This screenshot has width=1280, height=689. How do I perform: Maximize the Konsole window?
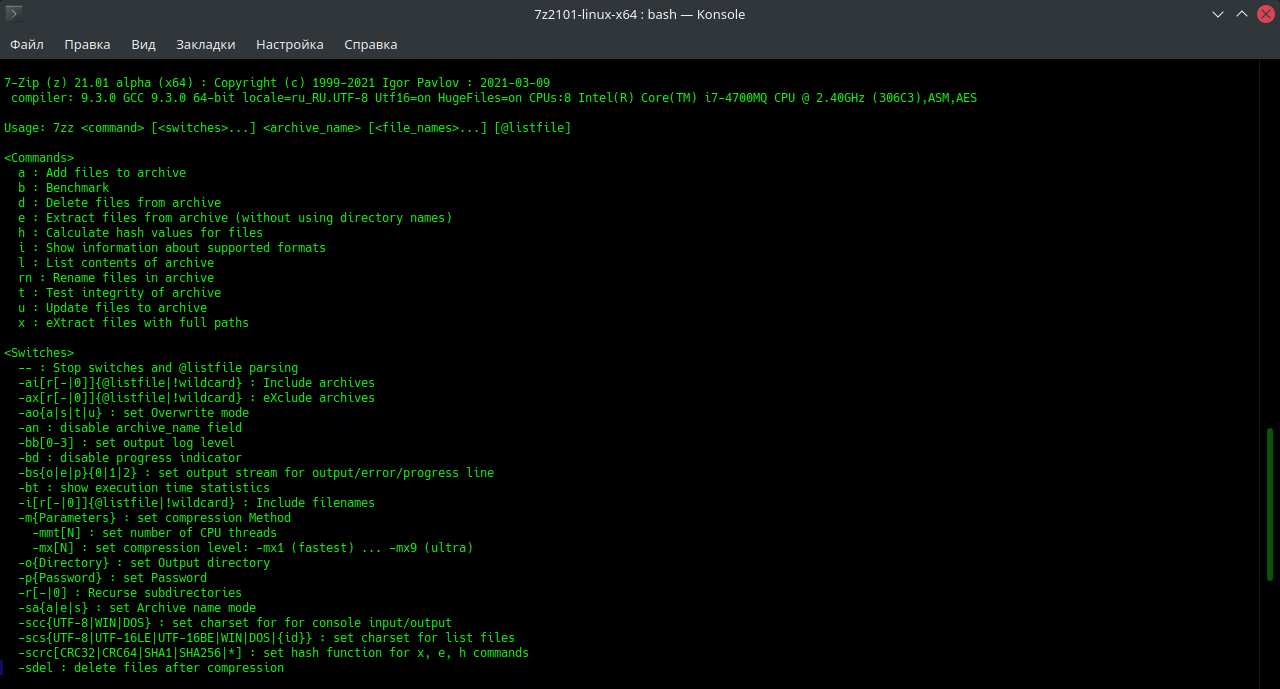tap(1241, 14)
